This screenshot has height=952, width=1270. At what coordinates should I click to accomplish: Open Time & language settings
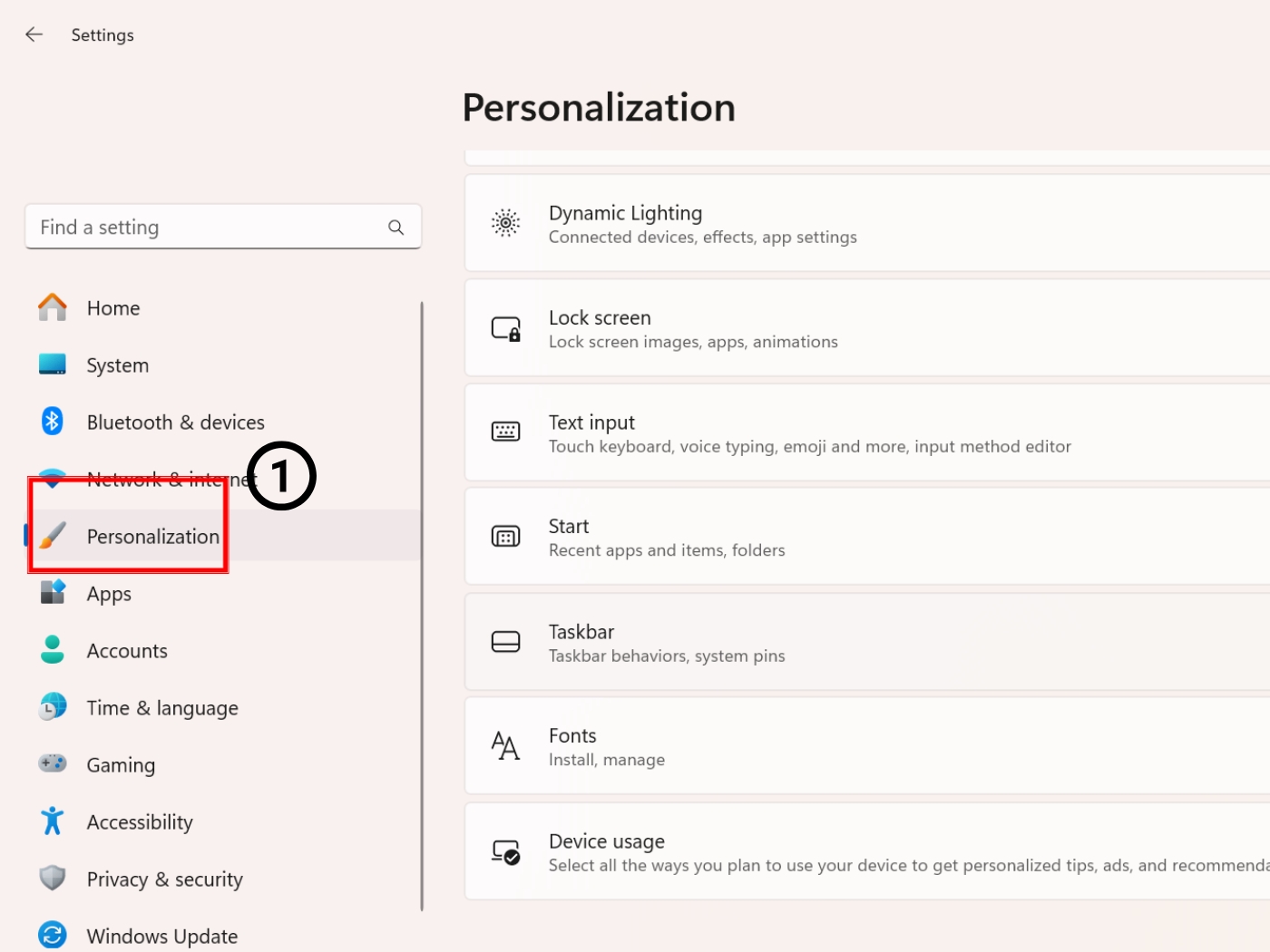223,708
